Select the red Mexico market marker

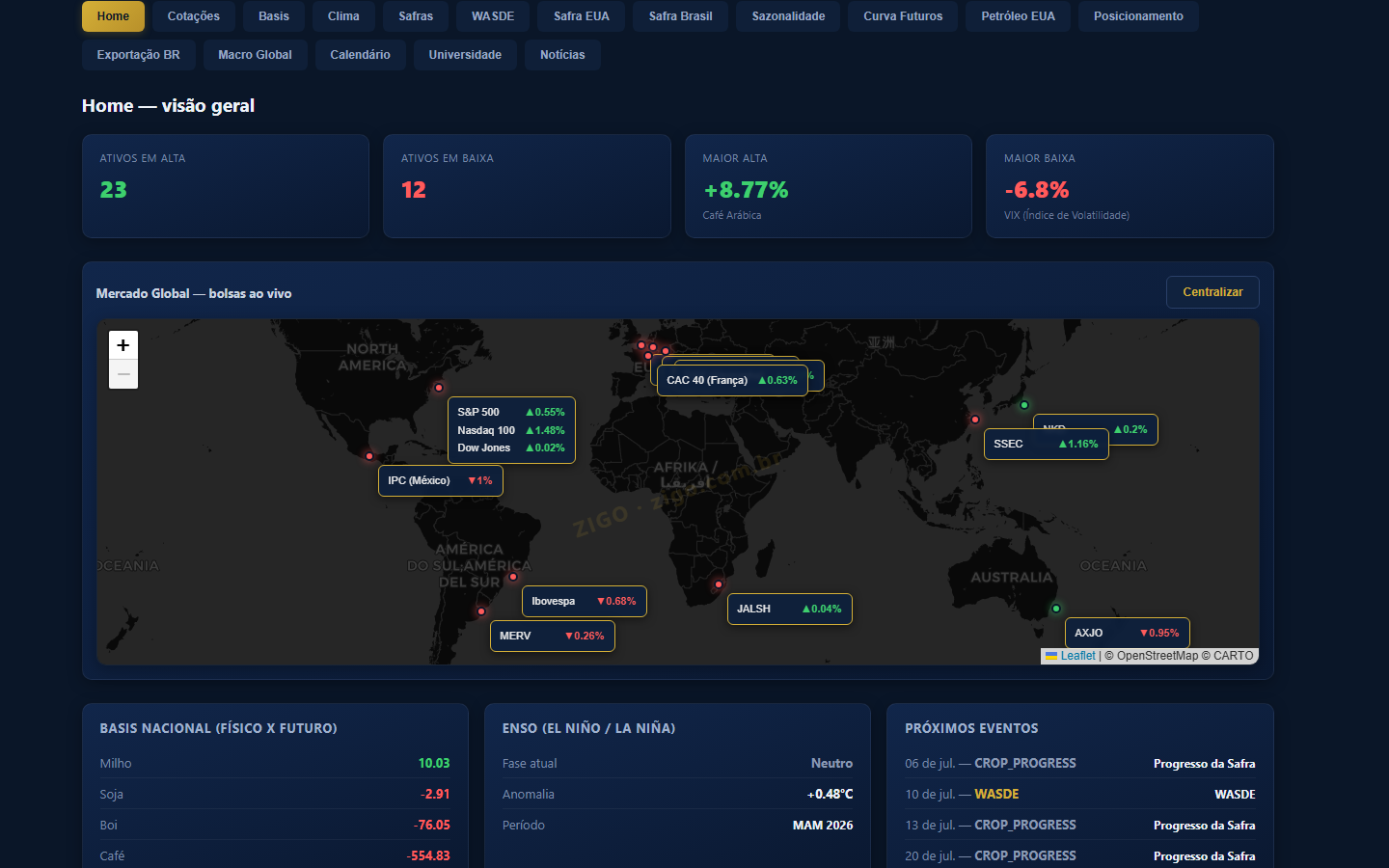pyautogui.click(x=369, y=456)
